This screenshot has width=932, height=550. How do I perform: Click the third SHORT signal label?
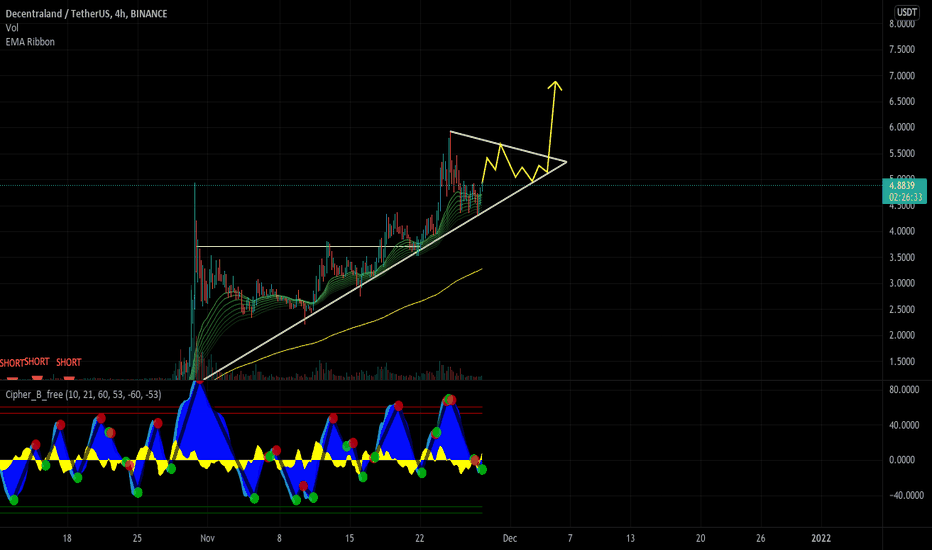coord(68,362)
